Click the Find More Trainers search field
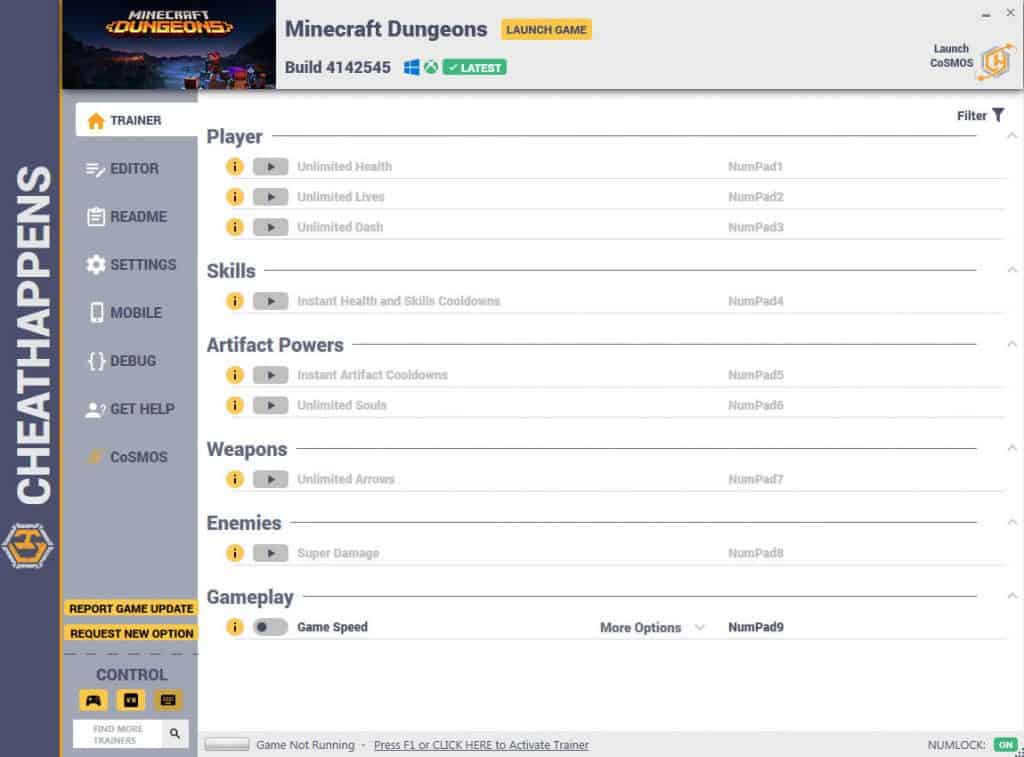The image size is (1024, 757). pyautogui.click(x=120, y=733)
